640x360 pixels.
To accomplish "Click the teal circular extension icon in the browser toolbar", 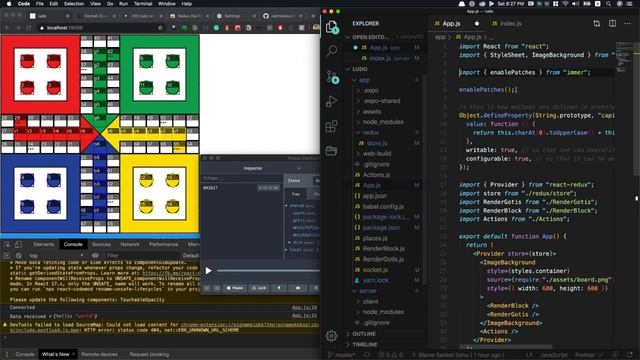I will (x=216, y=28).
